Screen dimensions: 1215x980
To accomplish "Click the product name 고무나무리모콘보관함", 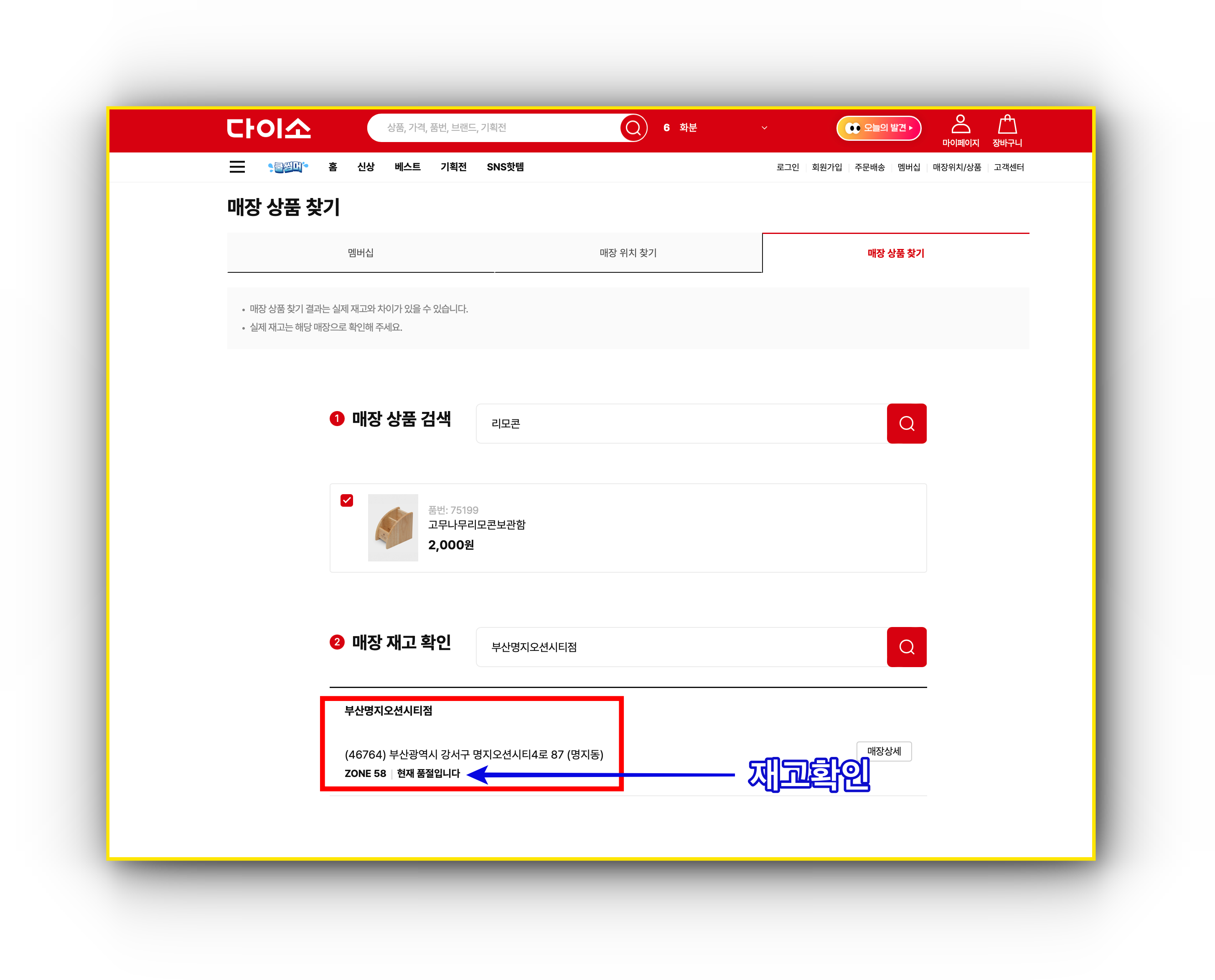I will 476,525.
